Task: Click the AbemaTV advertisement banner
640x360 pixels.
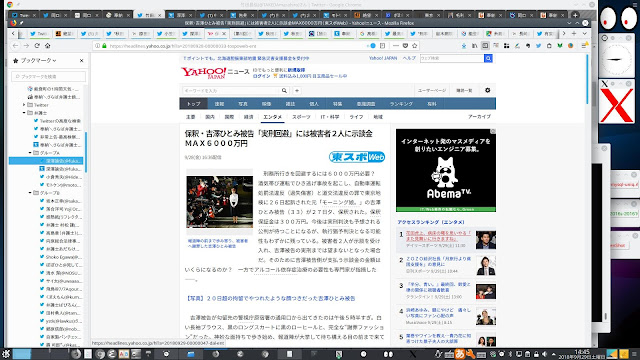Action: tap(446, 170)
